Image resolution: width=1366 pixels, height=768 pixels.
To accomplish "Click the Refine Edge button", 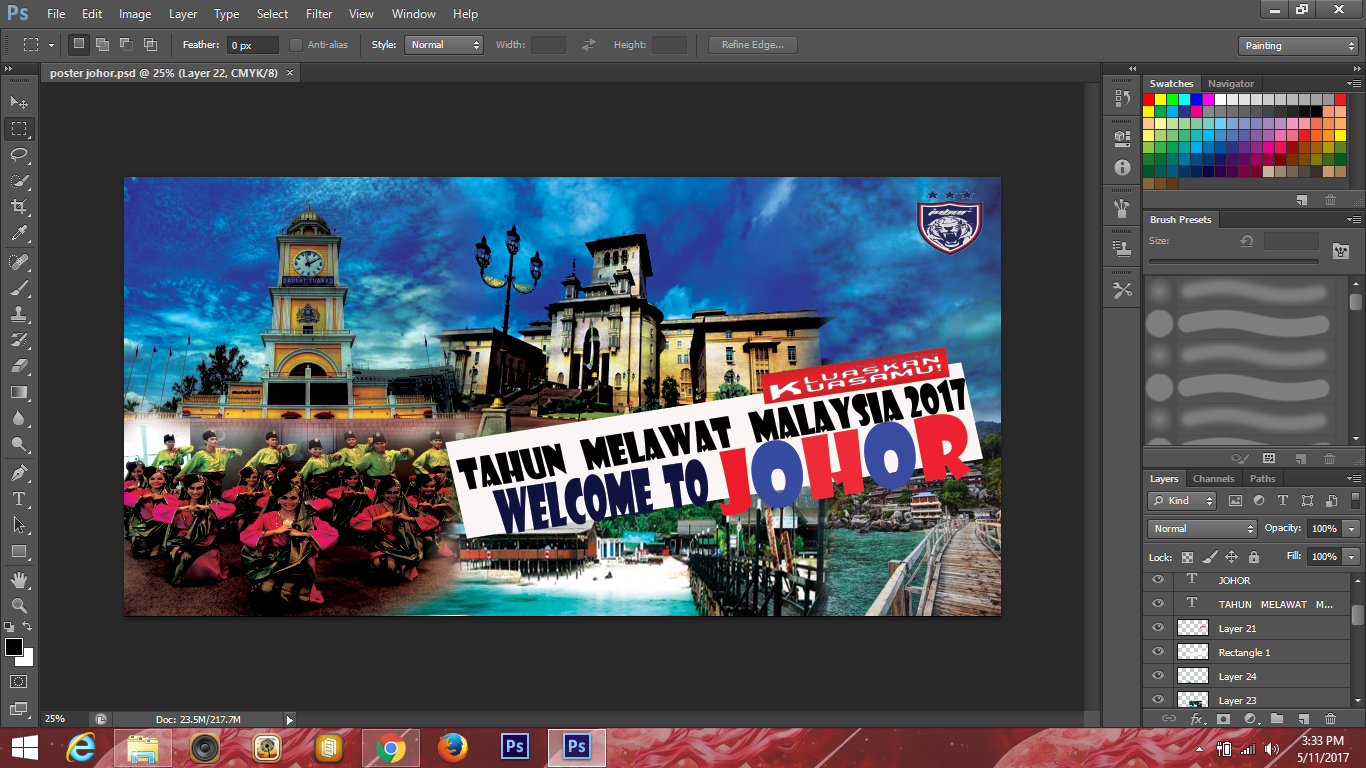I will point(751,43).
